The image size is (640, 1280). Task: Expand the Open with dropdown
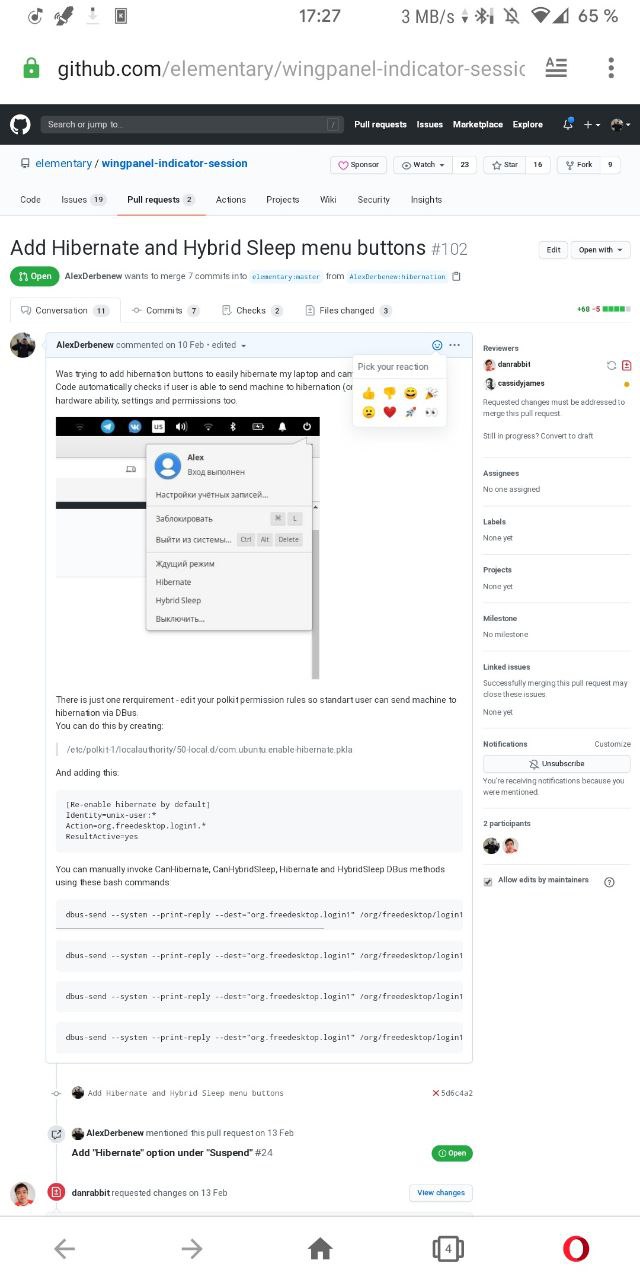coord(601,250)
